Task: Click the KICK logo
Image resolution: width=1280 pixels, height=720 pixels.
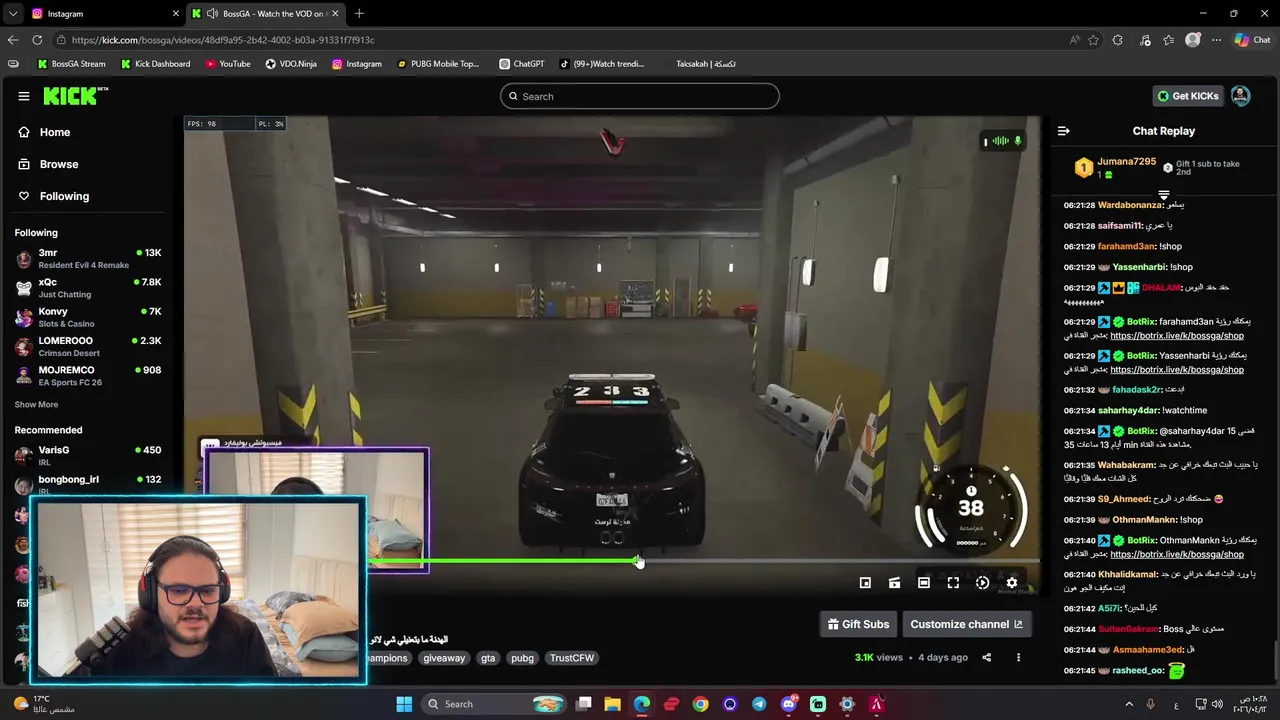Action: click(75, 96)
